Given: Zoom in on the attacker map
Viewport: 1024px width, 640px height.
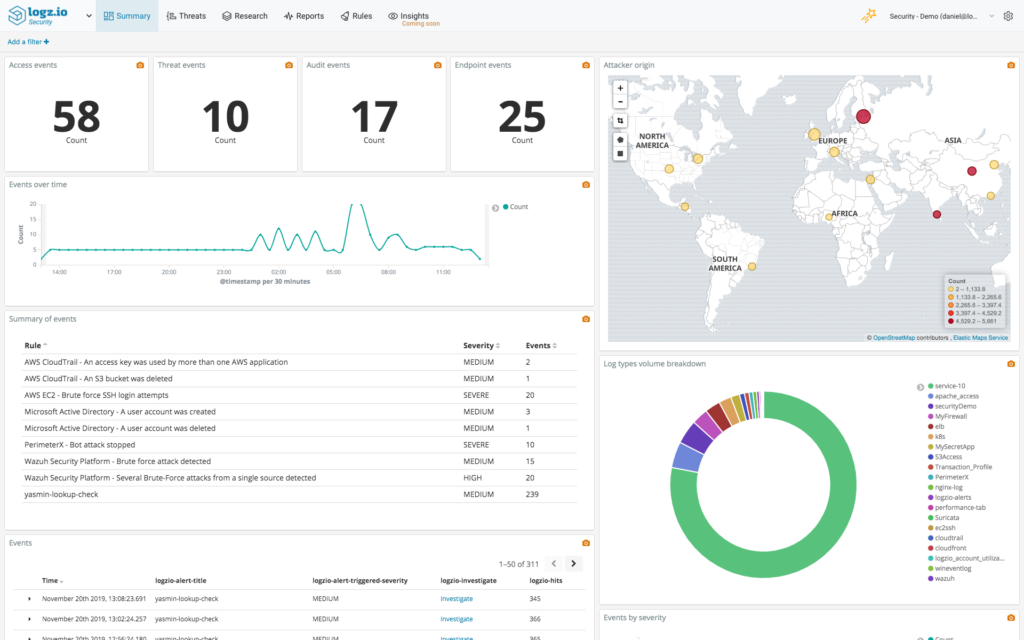Looking at the screenshot, I should click(x=620, y=88).
